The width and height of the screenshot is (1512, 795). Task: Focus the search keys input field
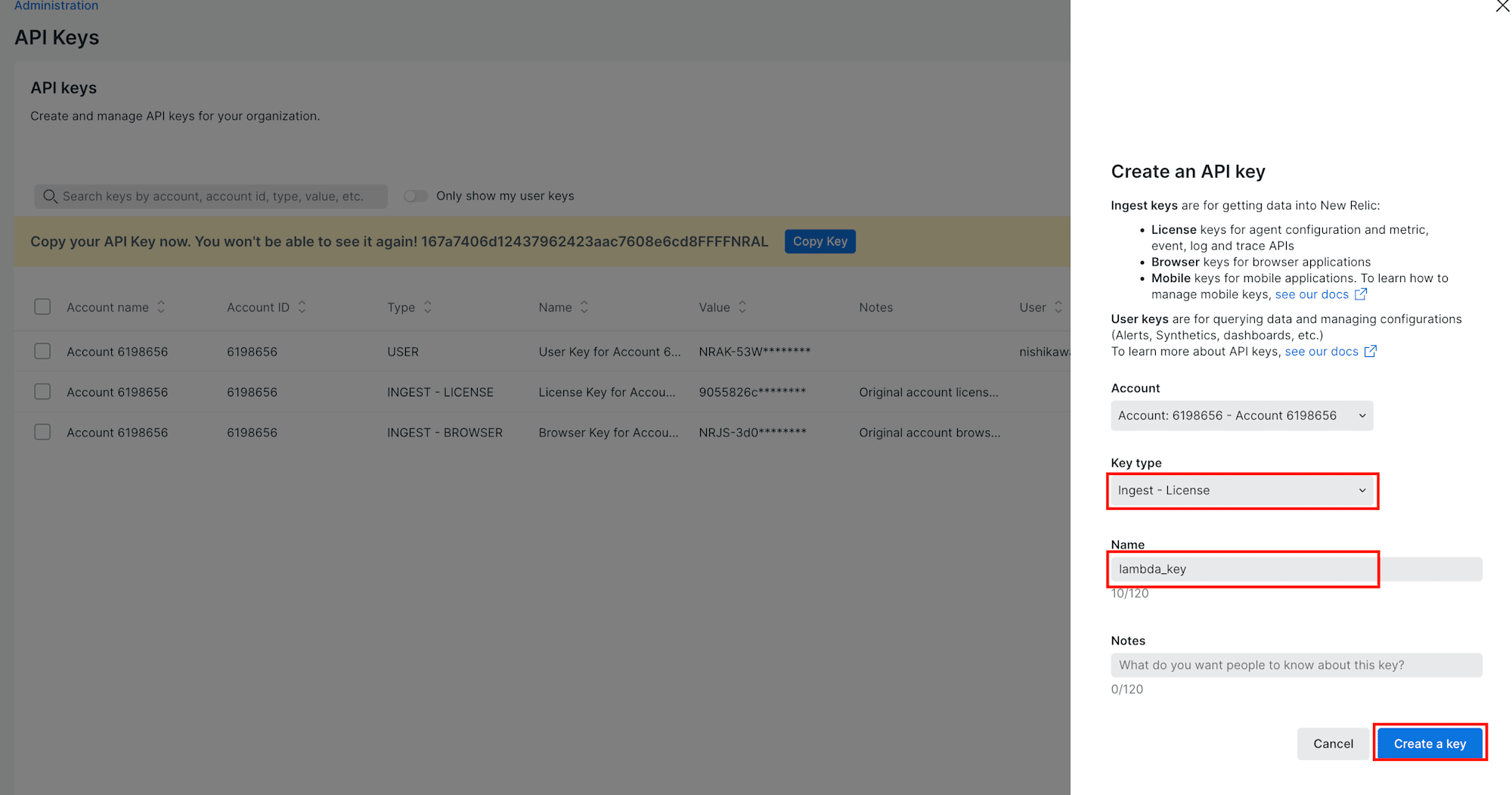[211, 197]
